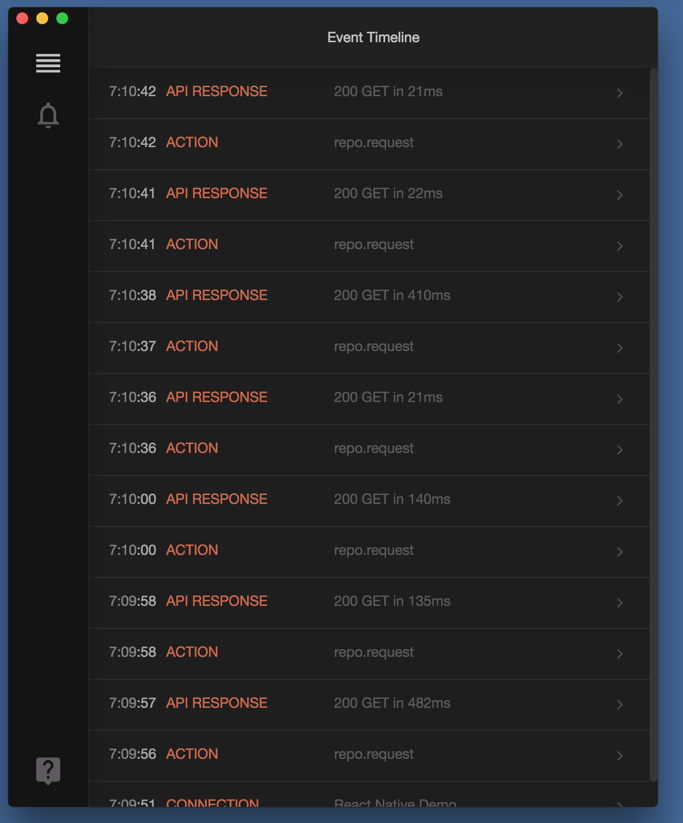Click the notifications bell icon

(x=48, y=116)
